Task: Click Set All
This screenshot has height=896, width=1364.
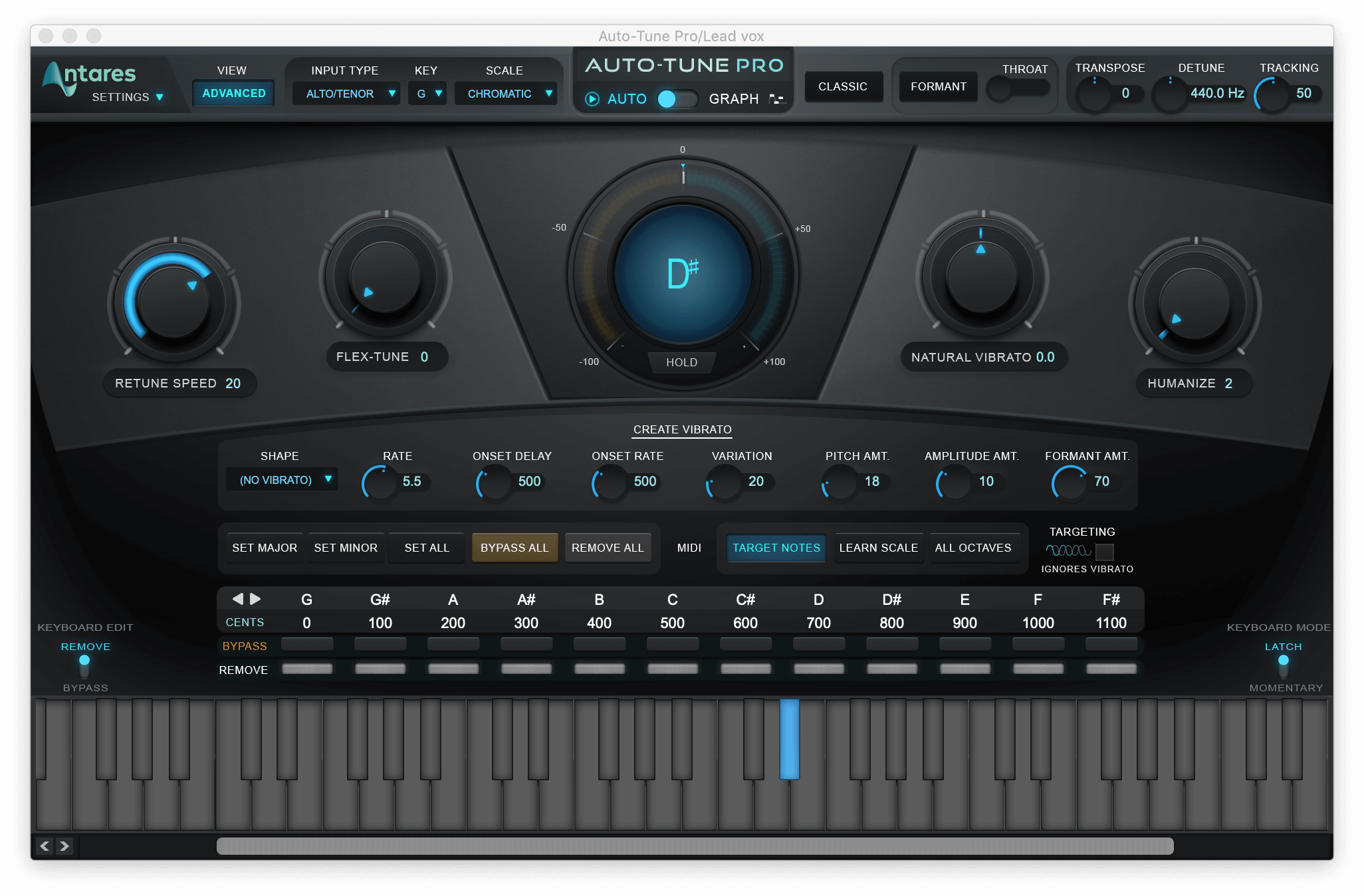Action: click(427, 548)
